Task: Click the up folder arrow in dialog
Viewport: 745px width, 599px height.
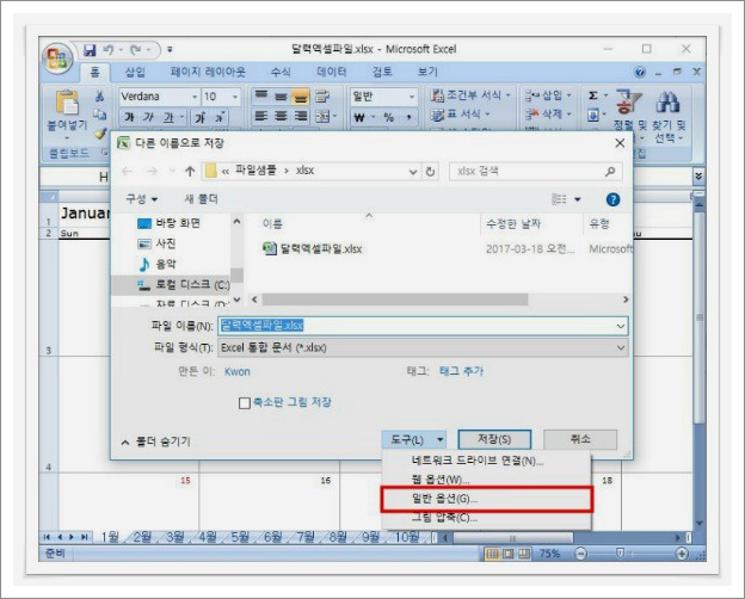Action: click(190, 171)
